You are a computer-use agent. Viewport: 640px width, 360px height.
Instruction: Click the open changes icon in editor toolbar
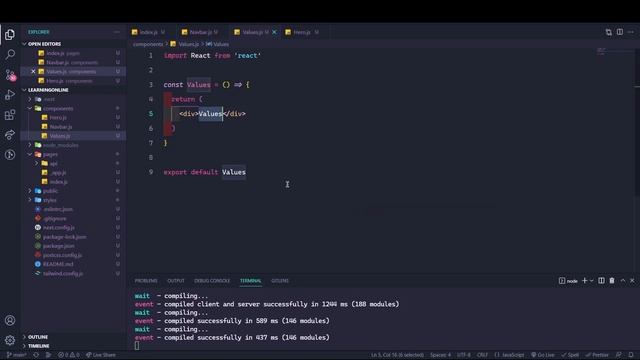coord(609,32)
